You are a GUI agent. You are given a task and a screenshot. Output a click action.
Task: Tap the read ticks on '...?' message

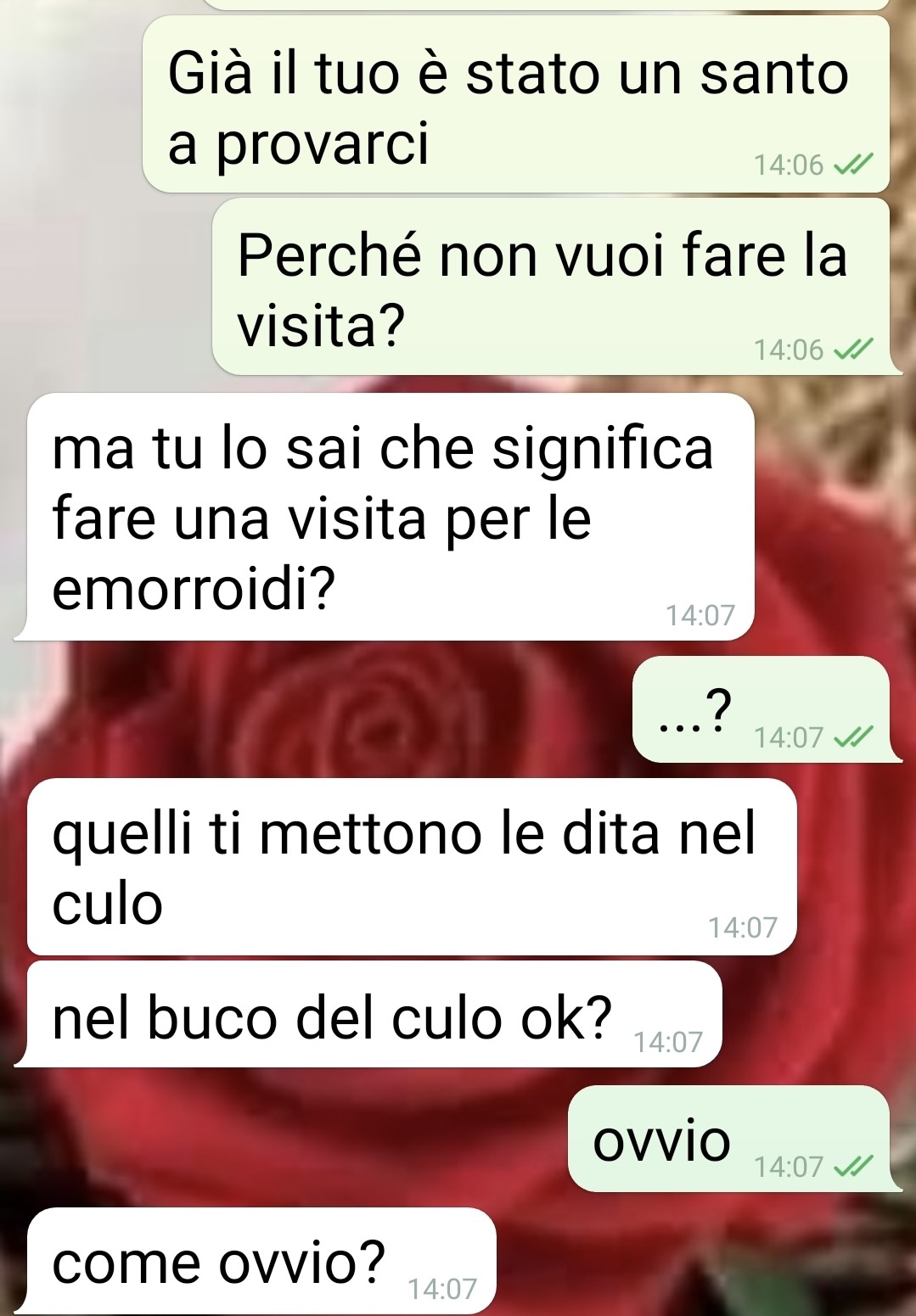point(853,737)
